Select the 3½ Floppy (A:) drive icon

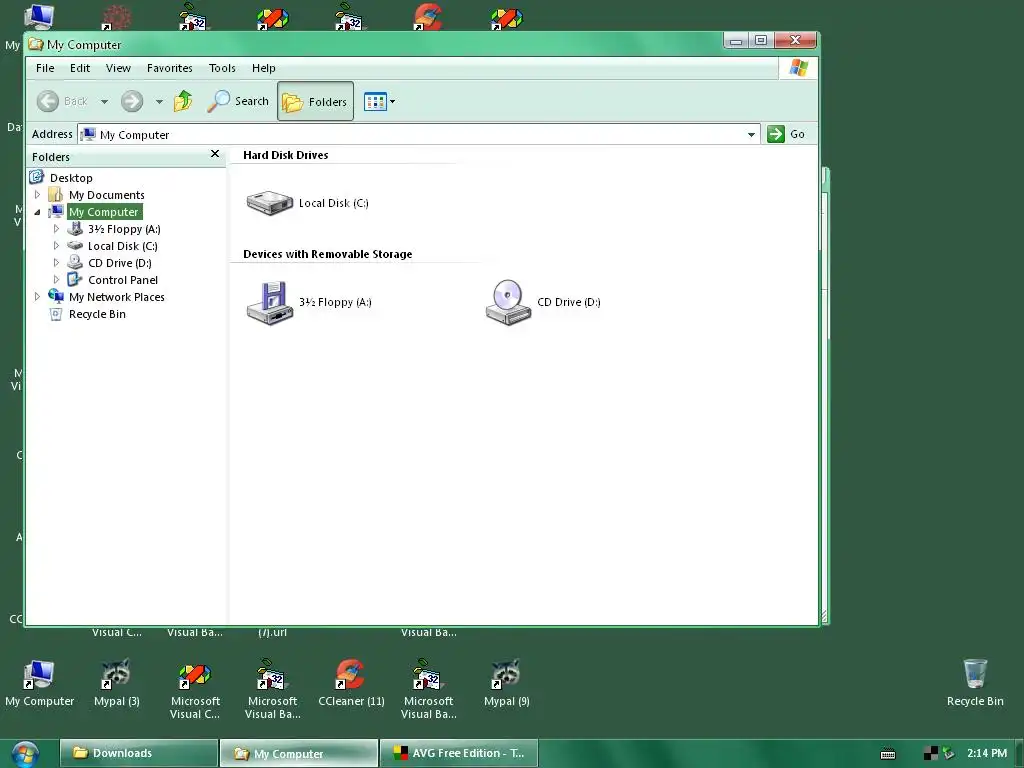click(x=269, y=302)
